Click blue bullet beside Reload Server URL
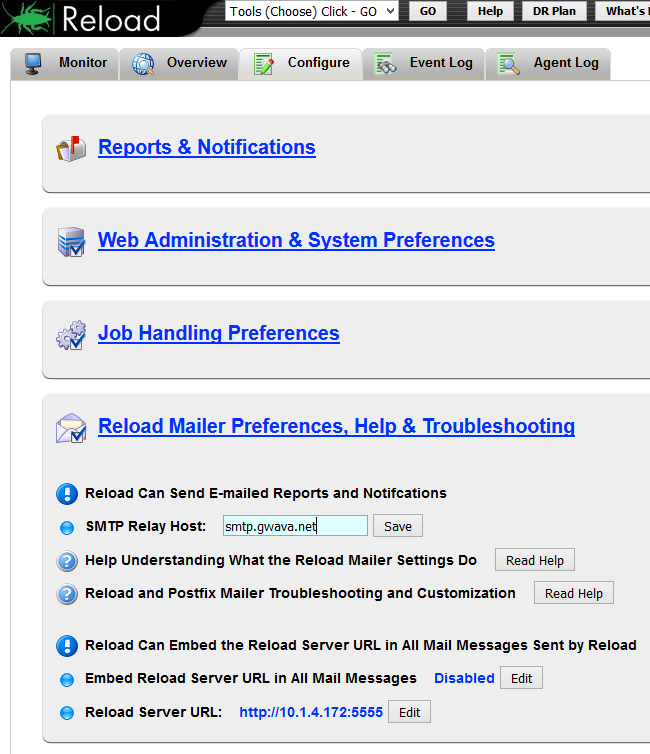 tap(67, 713)
